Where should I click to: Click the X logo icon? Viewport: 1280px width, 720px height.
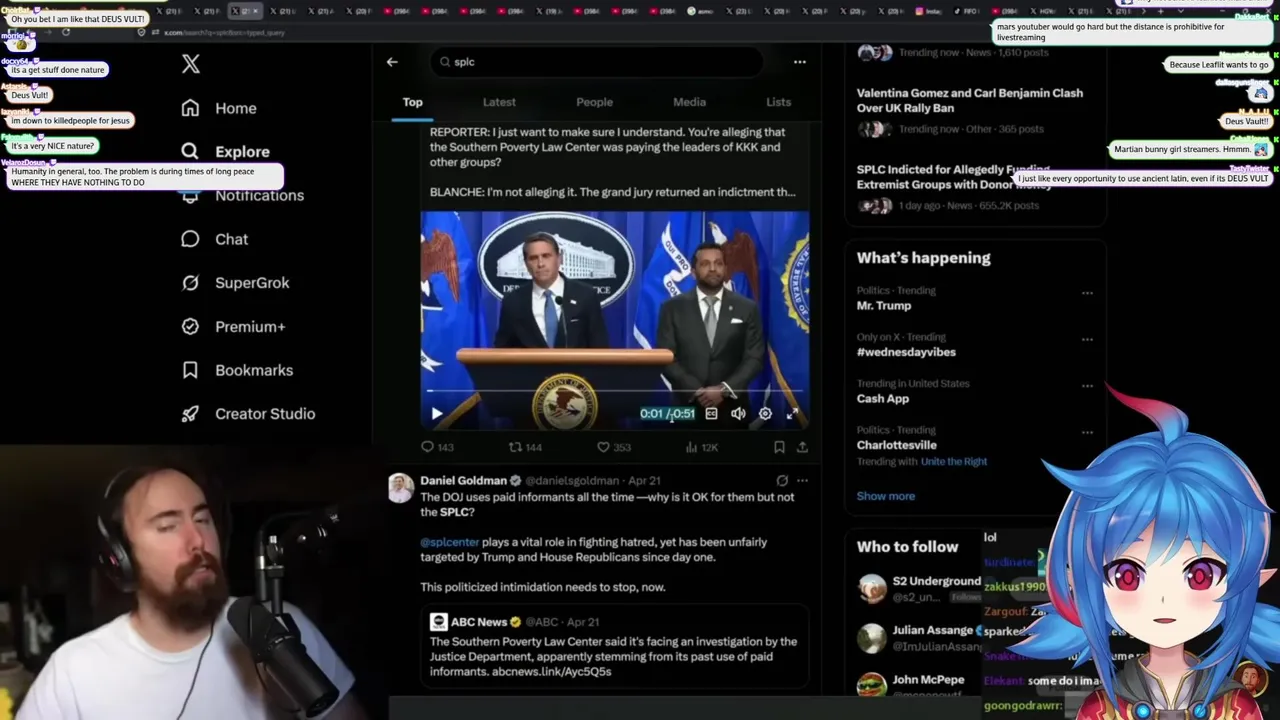(191, 64)
